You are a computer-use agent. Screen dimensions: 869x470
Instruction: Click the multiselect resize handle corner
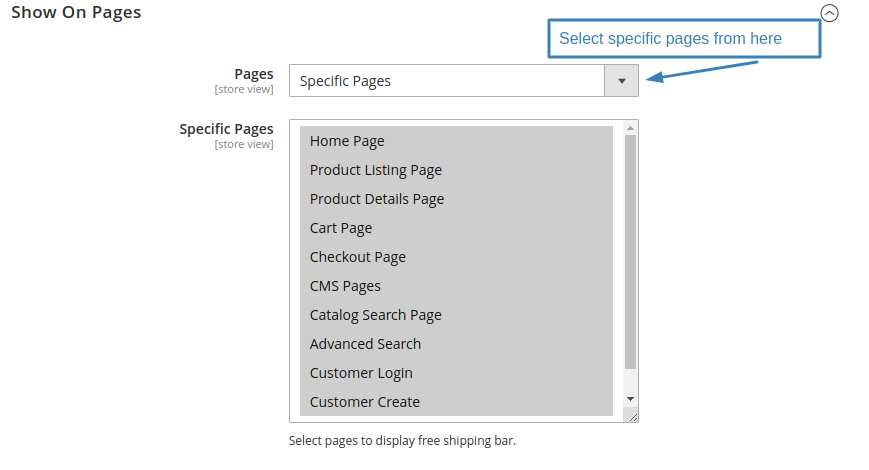(x=632, y=416)
